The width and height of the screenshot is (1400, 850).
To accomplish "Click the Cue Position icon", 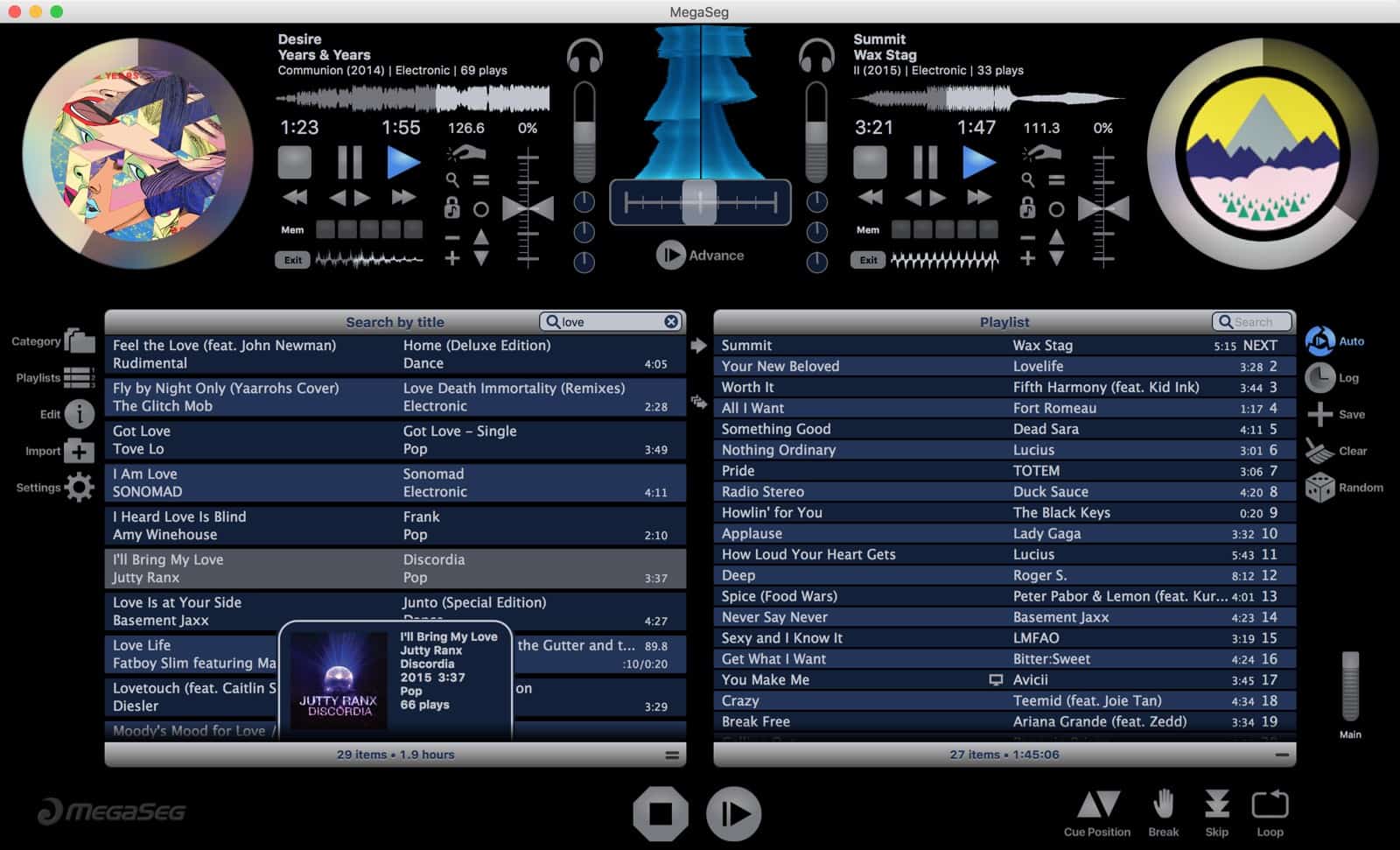I will 1097,804.
